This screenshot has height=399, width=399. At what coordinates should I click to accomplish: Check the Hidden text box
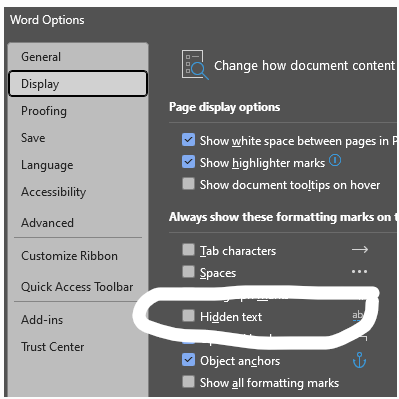(x=188, y=316)
